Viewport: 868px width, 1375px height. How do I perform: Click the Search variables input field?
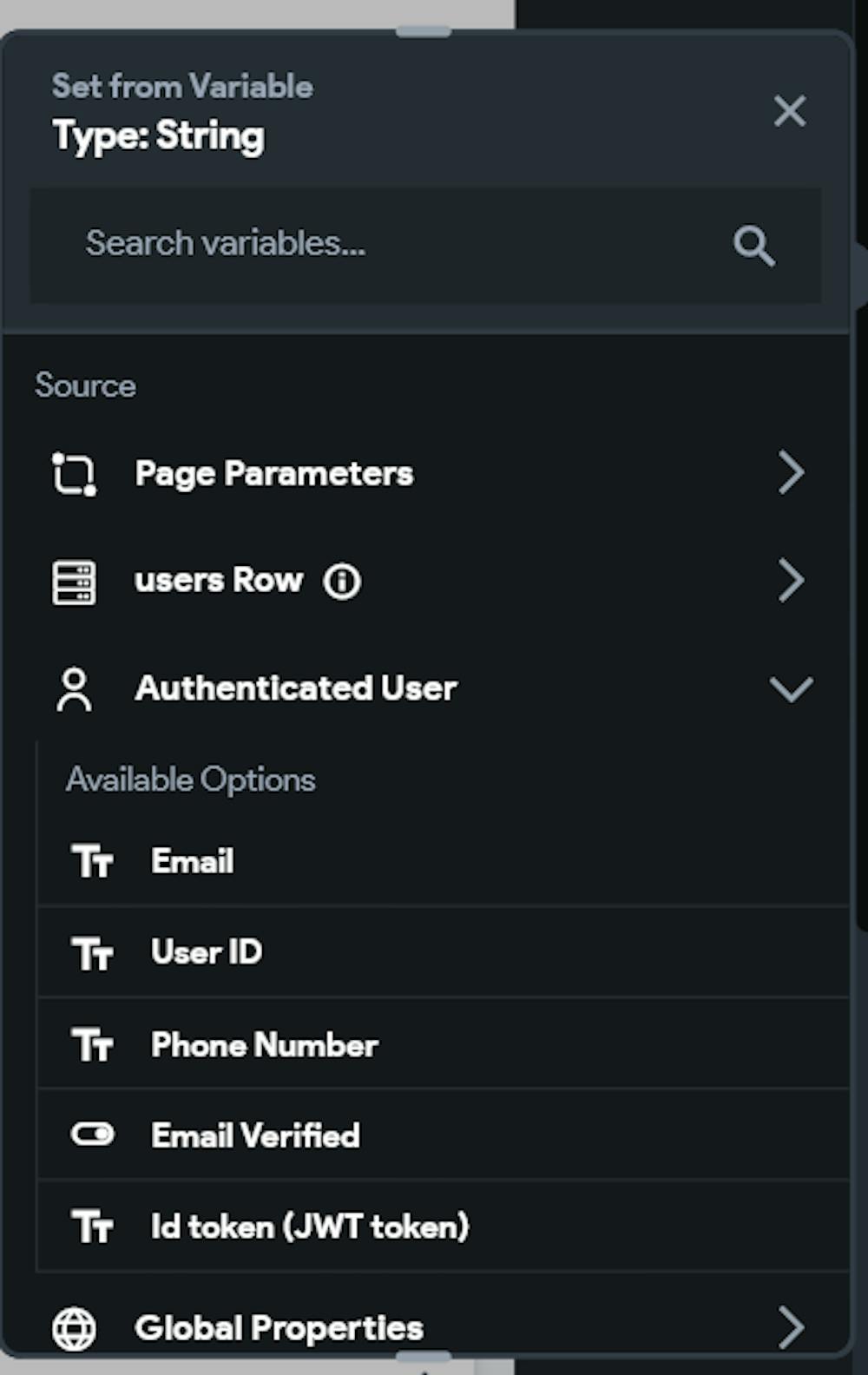(391, 244)
